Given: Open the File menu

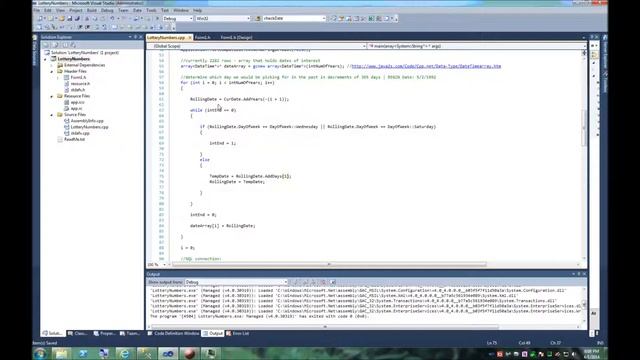Looking at the screenshot, I should coord(37,10).
